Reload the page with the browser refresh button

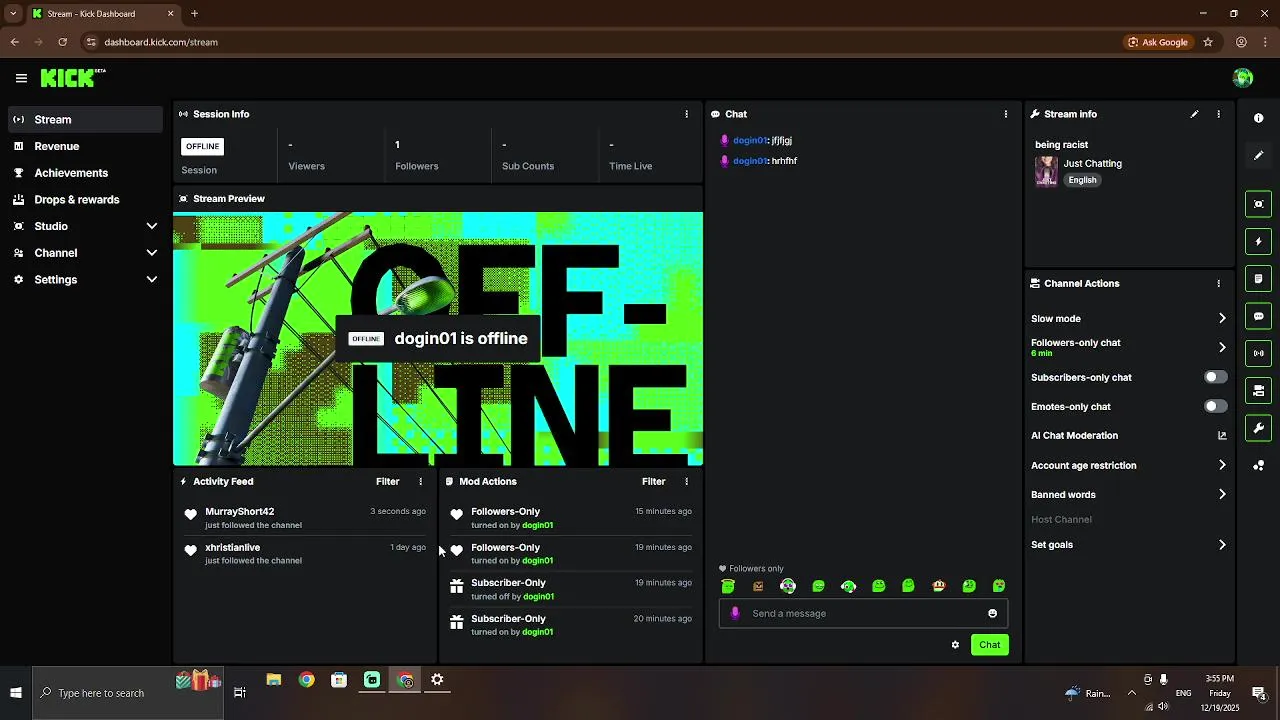pos(62,42)
